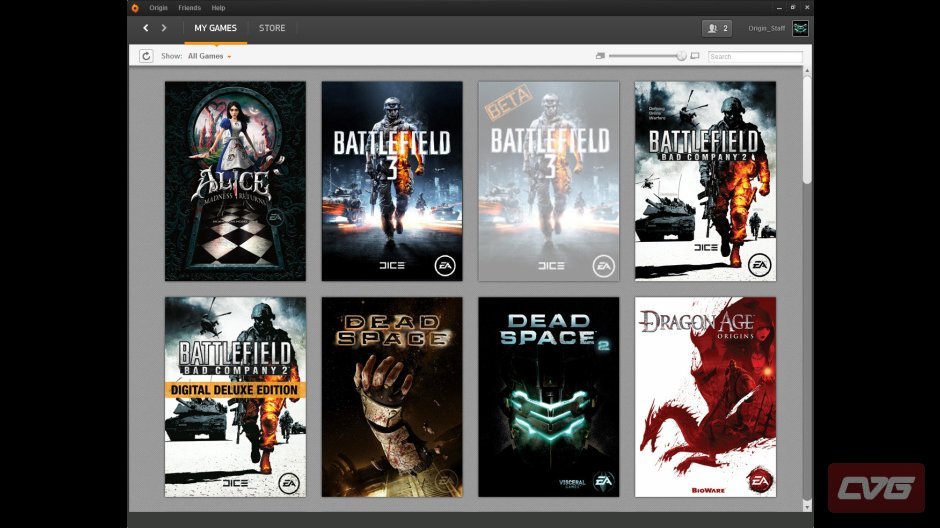
Task: Select the Battlefield 3 BETA game tile
Action: click(549, 181)
